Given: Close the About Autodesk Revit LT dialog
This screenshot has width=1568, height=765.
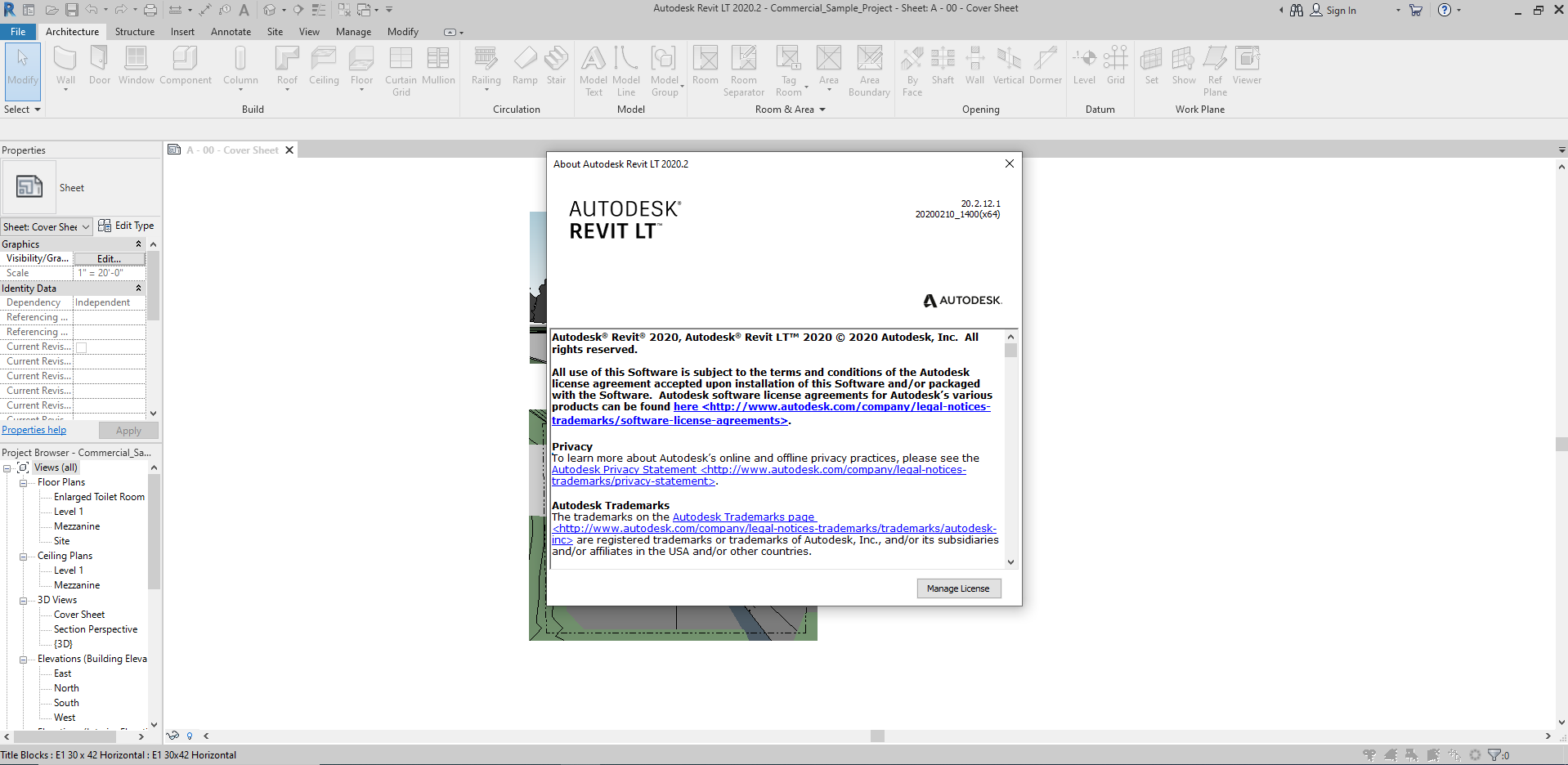Looking at the screenshot, I should (1010, 163).
